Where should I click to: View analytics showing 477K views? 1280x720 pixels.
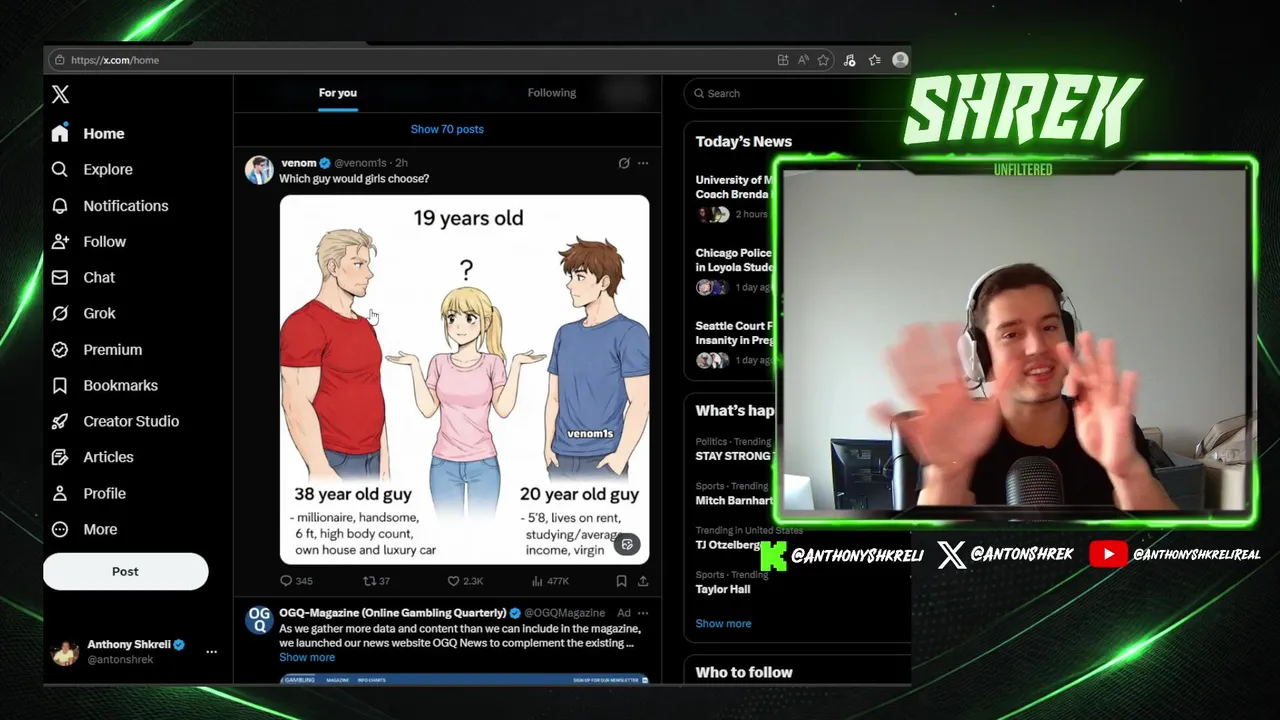pos(550,581)
